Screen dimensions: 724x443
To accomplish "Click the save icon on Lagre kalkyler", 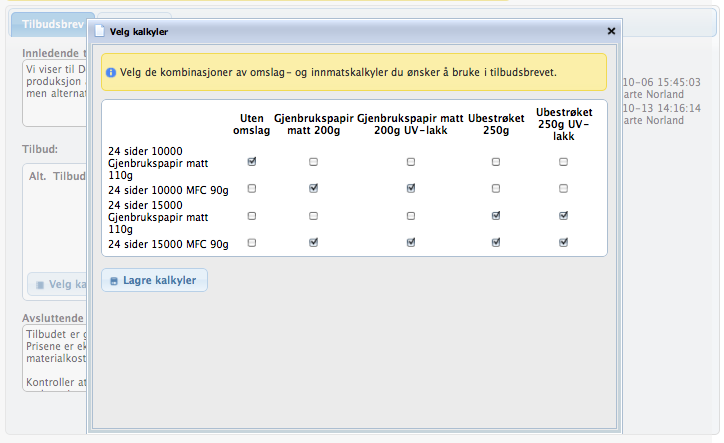I will (114, 281).
